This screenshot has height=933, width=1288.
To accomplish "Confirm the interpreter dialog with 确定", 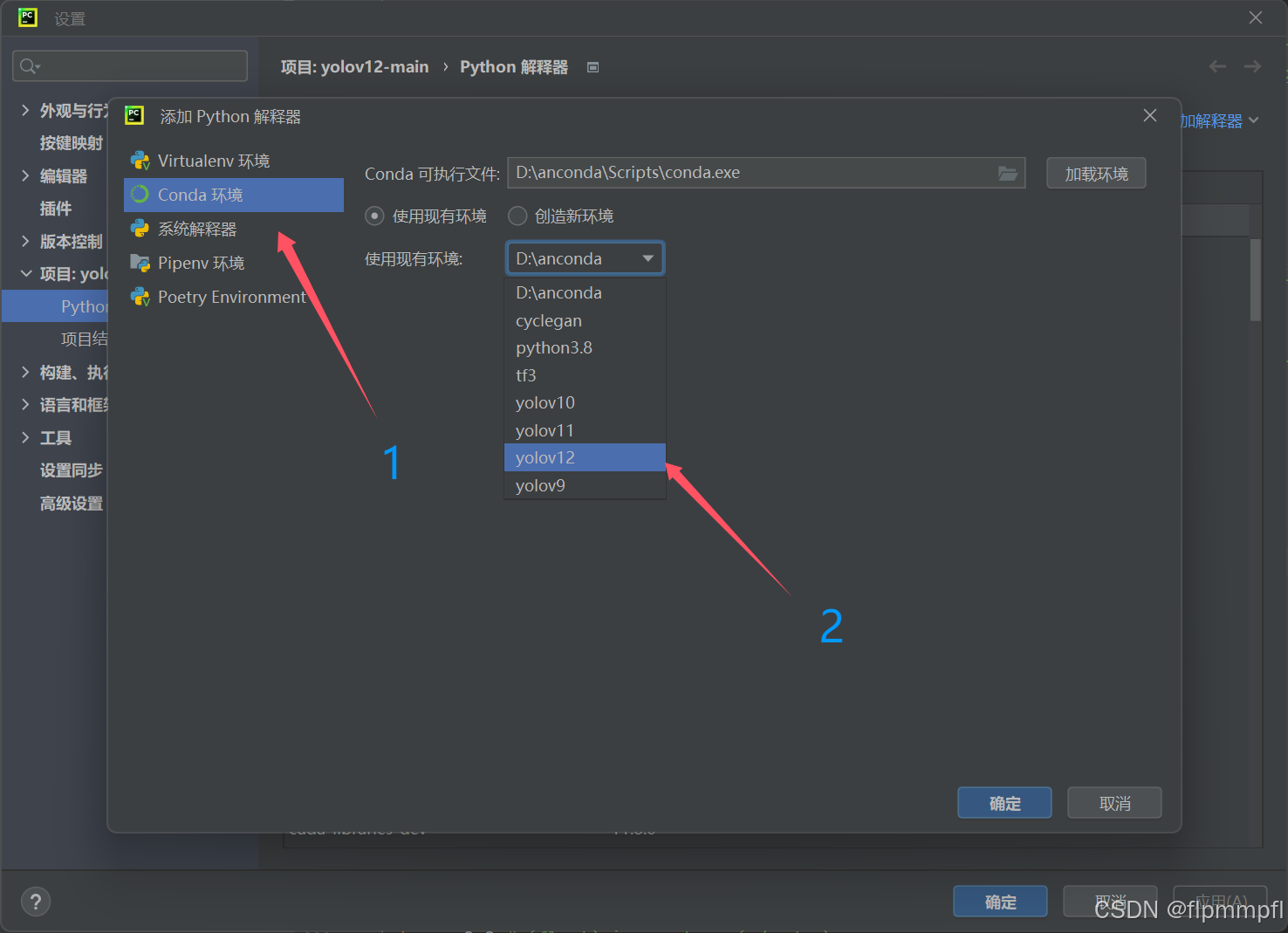I will (1004, 803).
